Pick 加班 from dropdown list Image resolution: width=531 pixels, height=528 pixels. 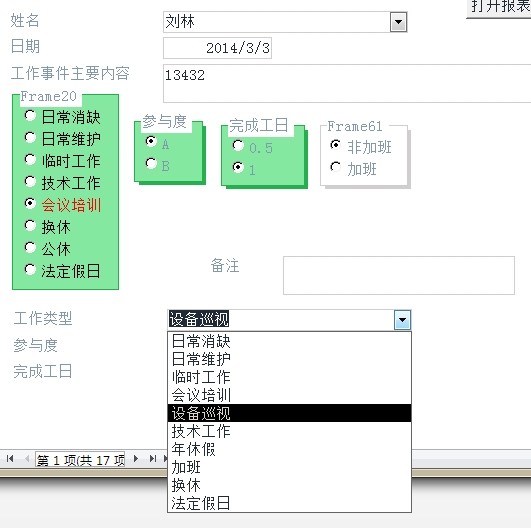290,467
